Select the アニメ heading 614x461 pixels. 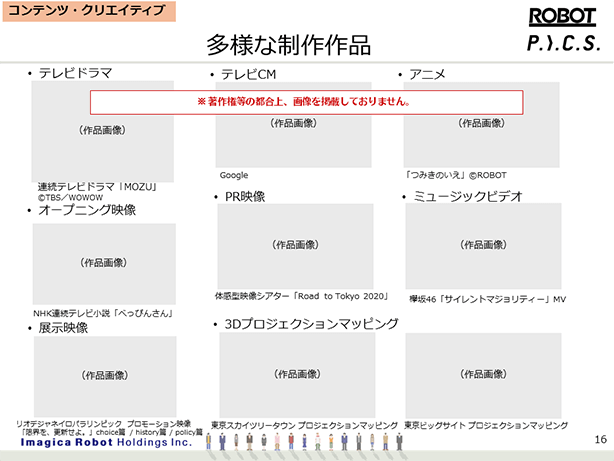coord(427,74)
